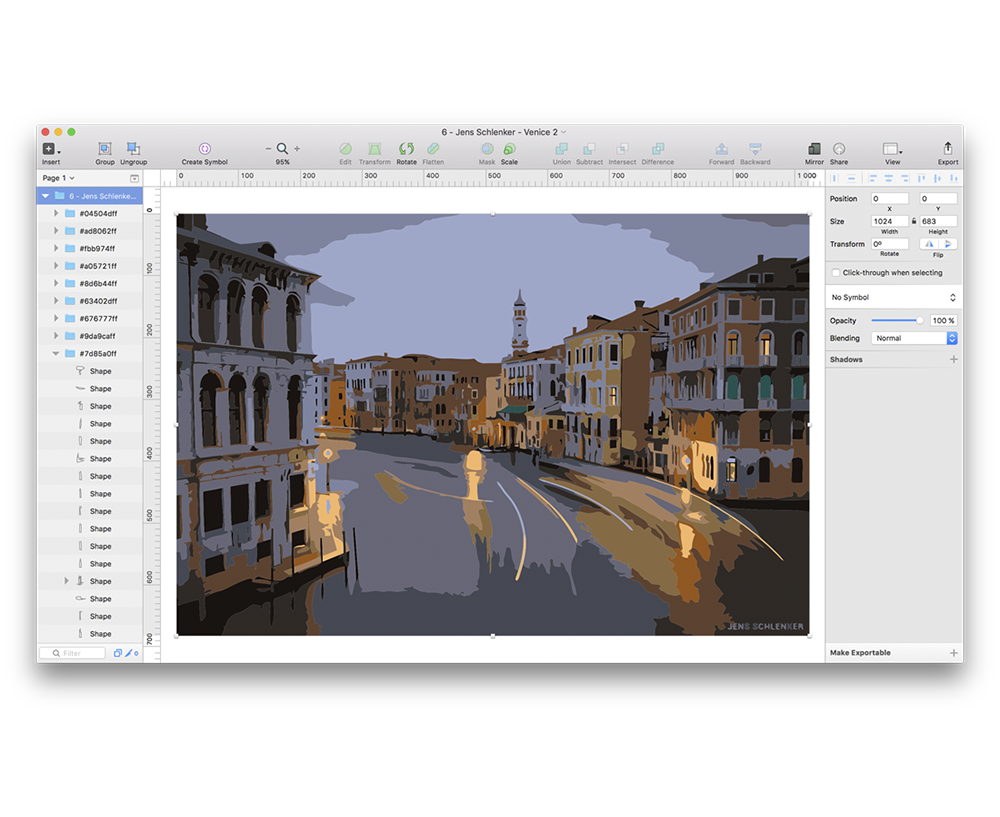Apply Difference boolean operation

(x=658, y=149)
